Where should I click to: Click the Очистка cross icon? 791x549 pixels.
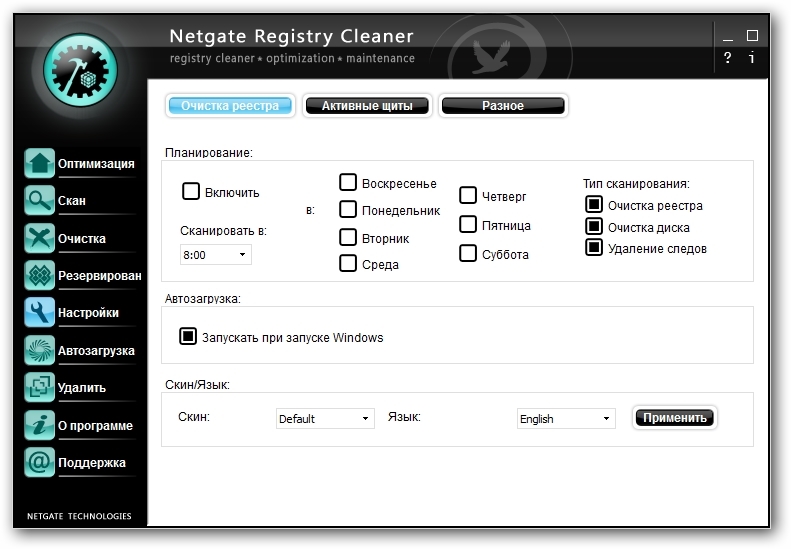39,239
